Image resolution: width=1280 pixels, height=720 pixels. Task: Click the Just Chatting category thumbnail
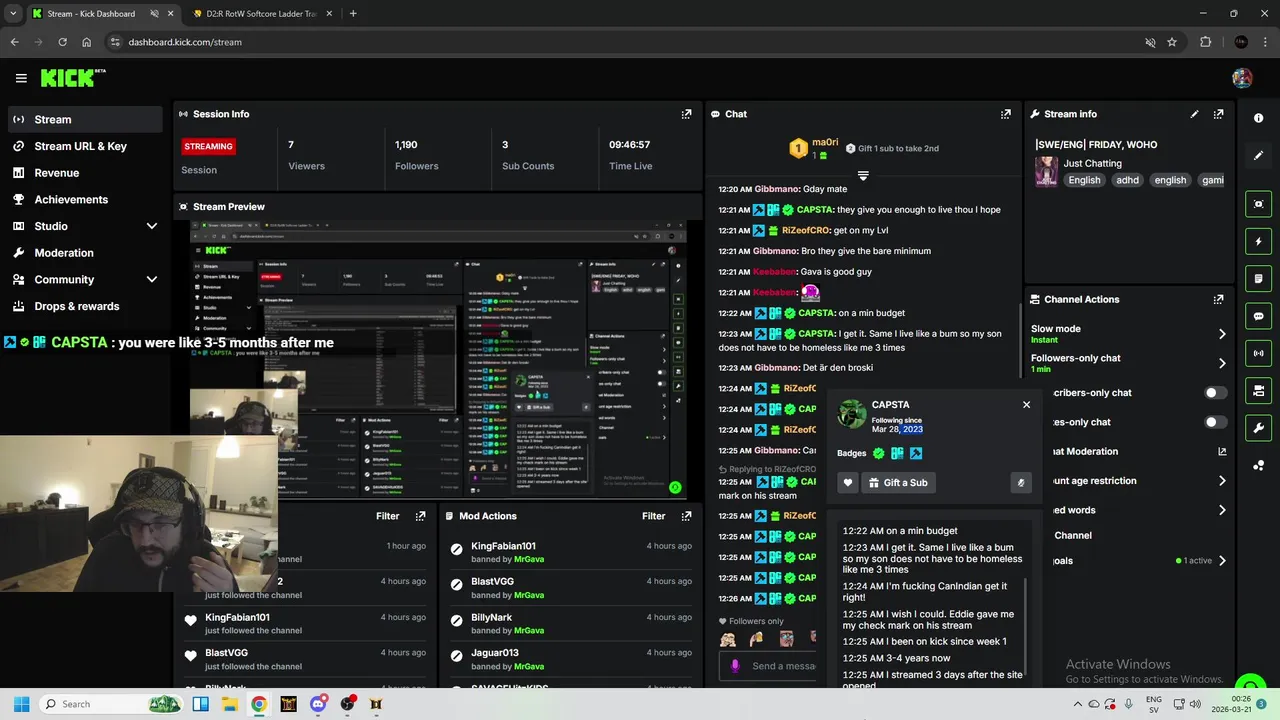tap(1046, 171)
